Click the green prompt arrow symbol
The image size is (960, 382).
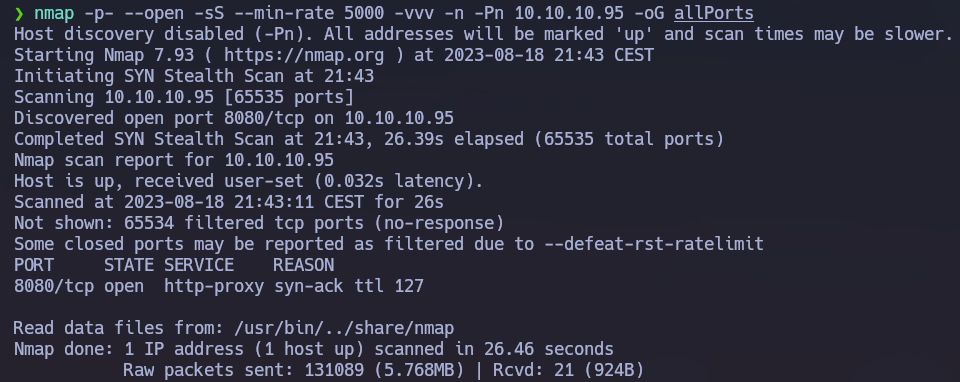pos(19,13)
